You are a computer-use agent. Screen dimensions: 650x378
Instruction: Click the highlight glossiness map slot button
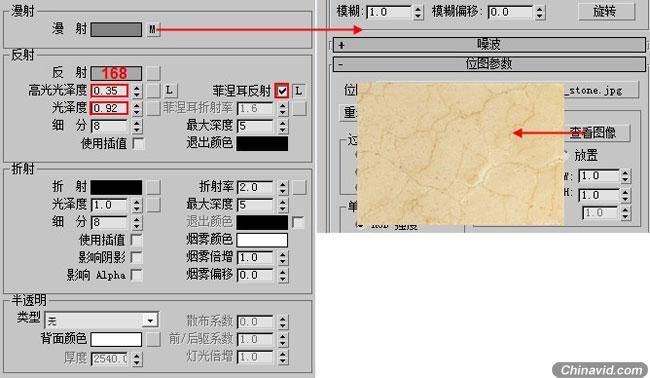click(x=153, y=91)
